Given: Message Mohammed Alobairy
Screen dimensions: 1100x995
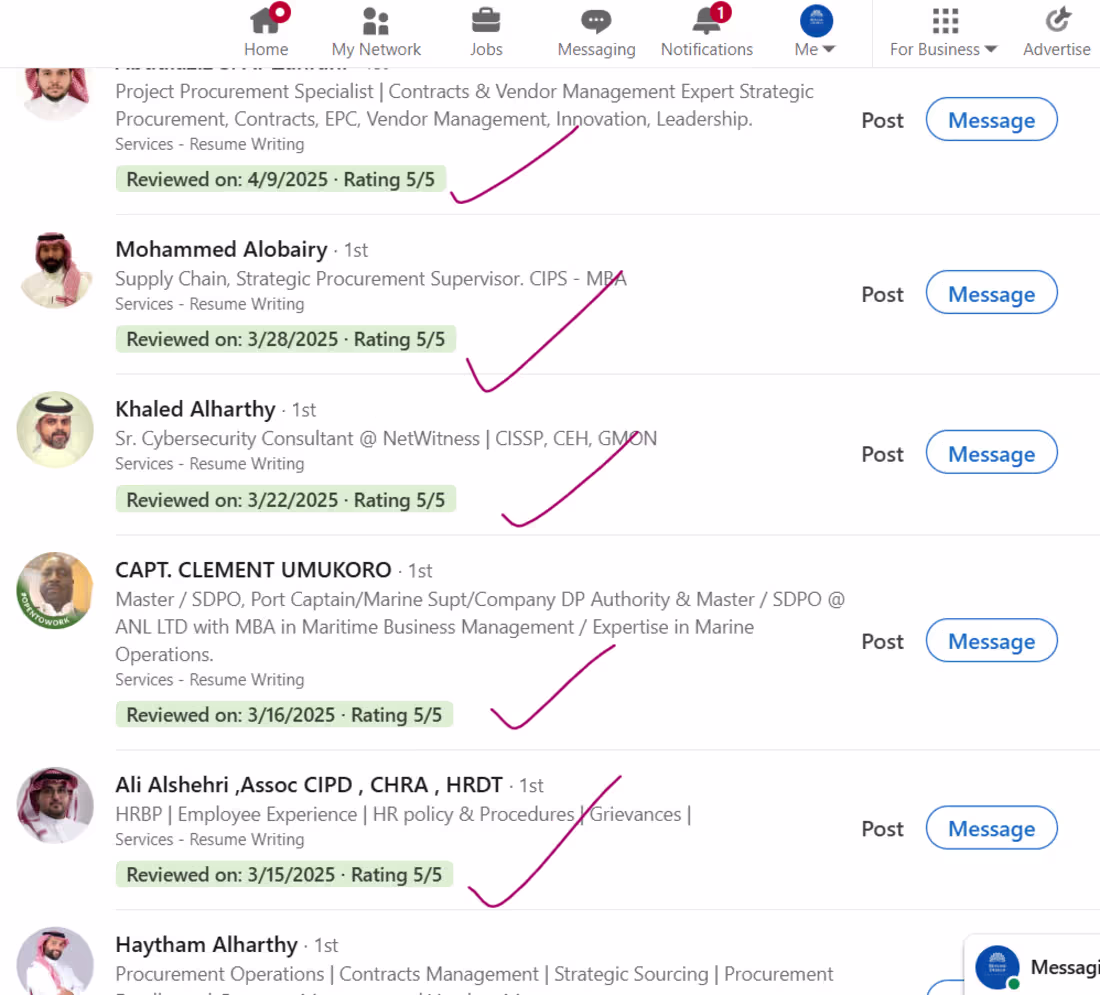Looking at the screenshot, I should [991, 292].
